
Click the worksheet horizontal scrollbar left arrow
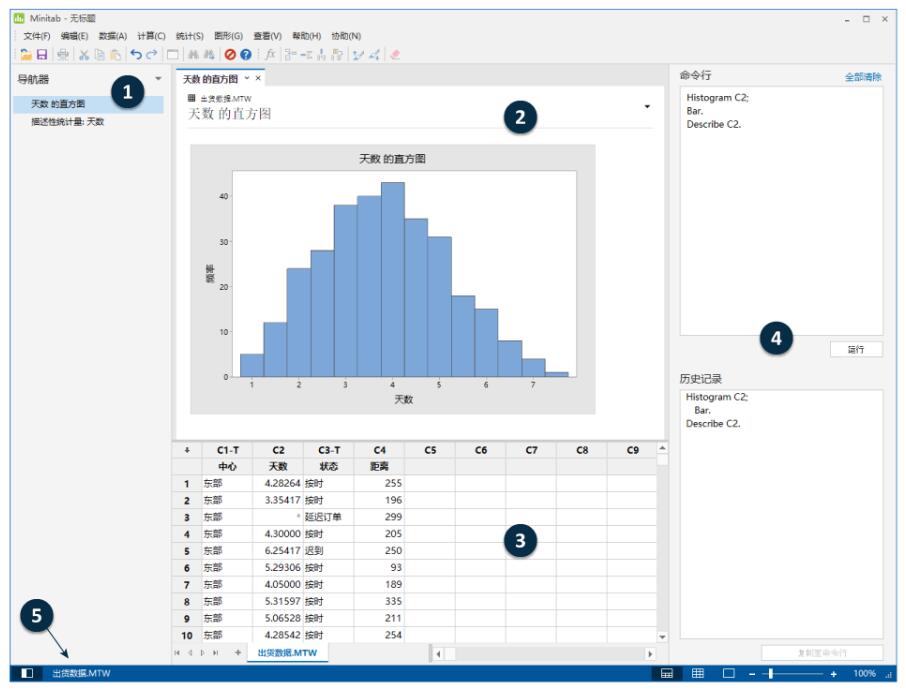tap(438, 654)
